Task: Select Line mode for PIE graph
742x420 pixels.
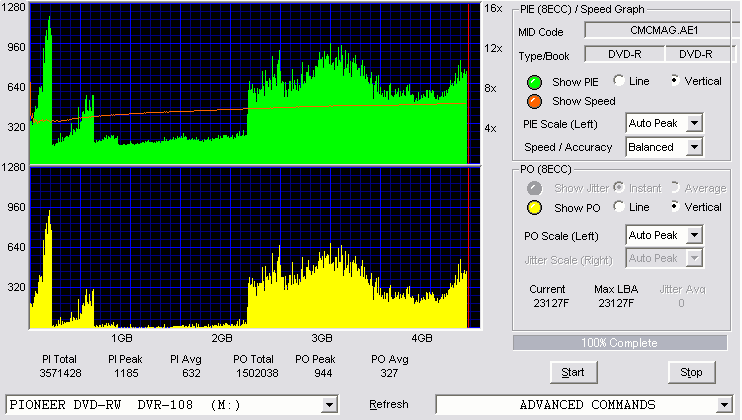Action: point(619,80)
